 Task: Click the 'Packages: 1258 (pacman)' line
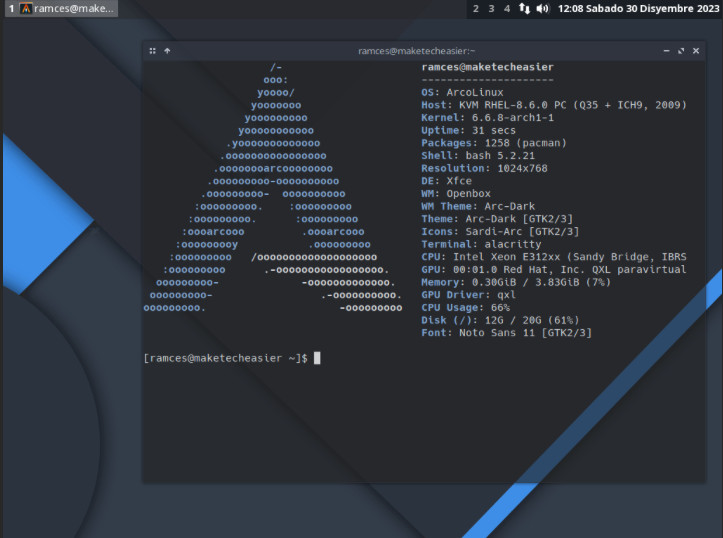(x=494, y=143)
